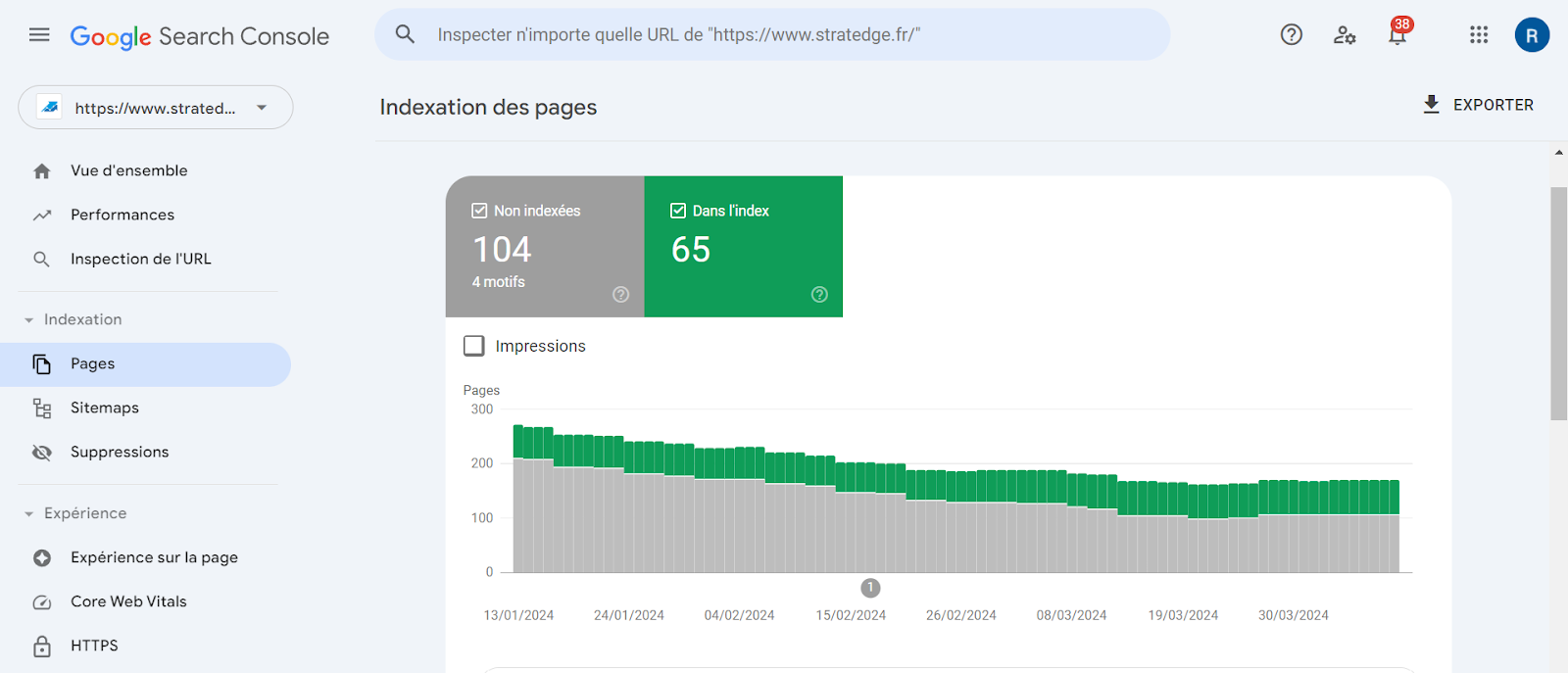Click the 15/02/2024 axis date
The height and width of the screenshot is (673, 1568).
point(851,615)
